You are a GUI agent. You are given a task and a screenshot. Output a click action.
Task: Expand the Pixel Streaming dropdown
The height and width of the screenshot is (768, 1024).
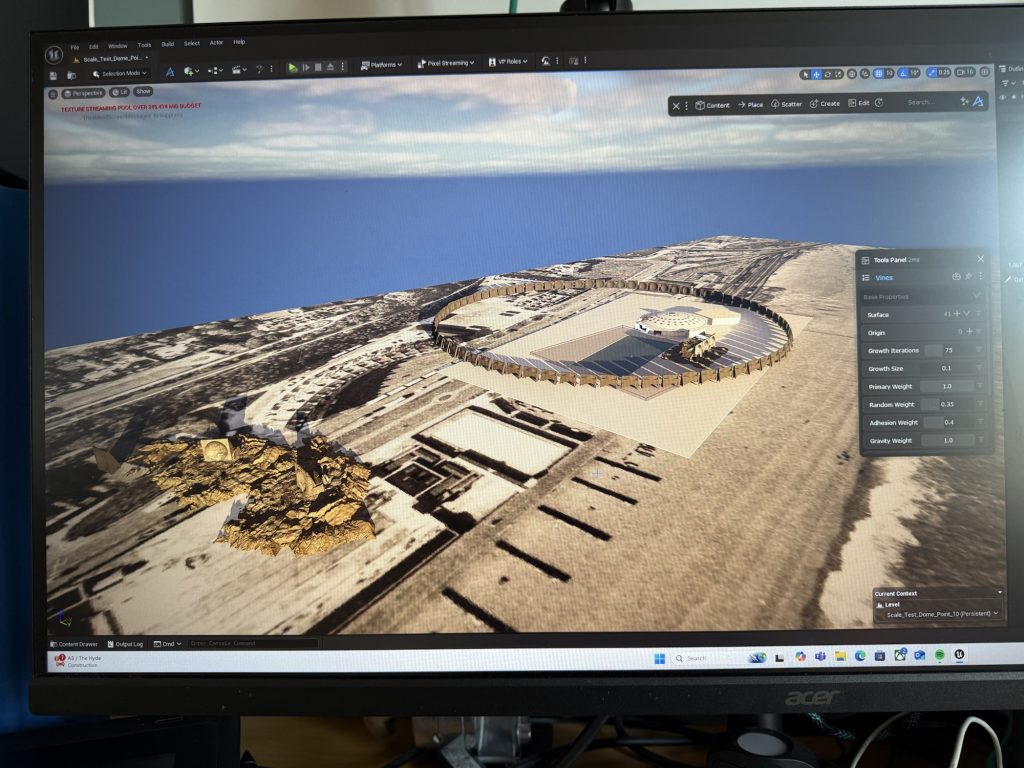click(x=443, y=63)
